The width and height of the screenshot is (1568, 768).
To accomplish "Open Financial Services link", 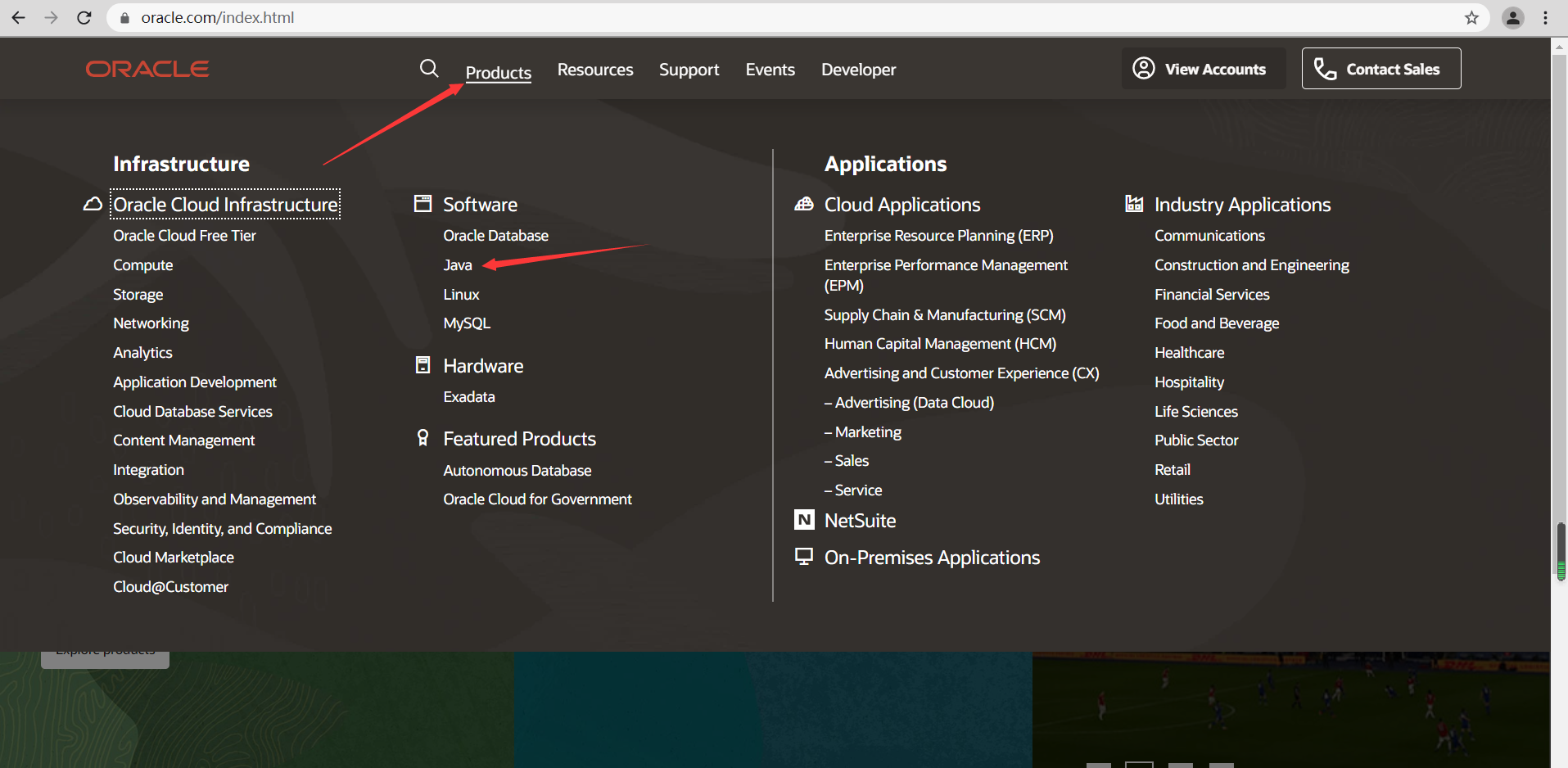I will point(1213,295).
